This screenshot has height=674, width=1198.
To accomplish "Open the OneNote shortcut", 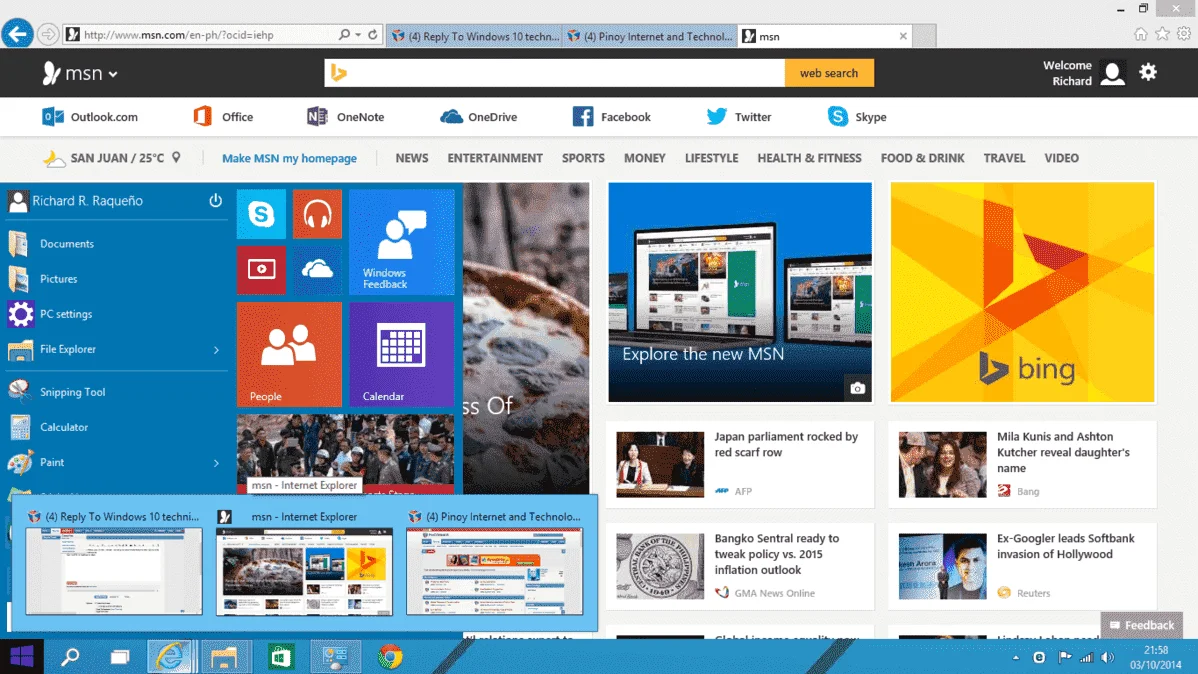I will [x=345, y=117].
